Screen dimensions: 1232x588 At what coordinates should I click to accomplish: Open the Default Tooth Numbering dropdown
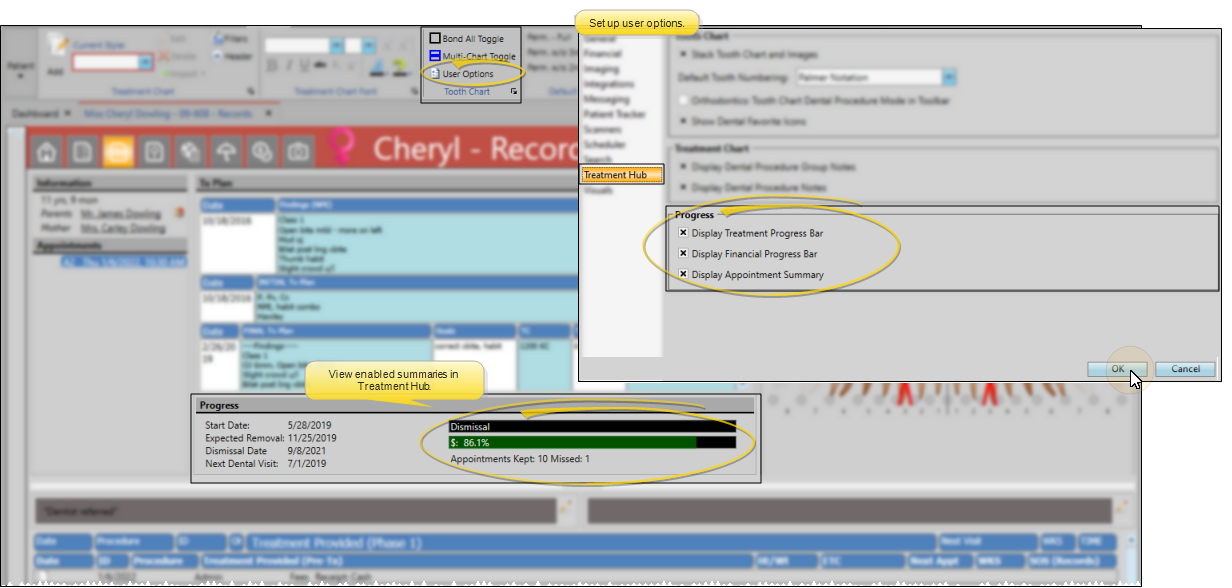(949, 77)
